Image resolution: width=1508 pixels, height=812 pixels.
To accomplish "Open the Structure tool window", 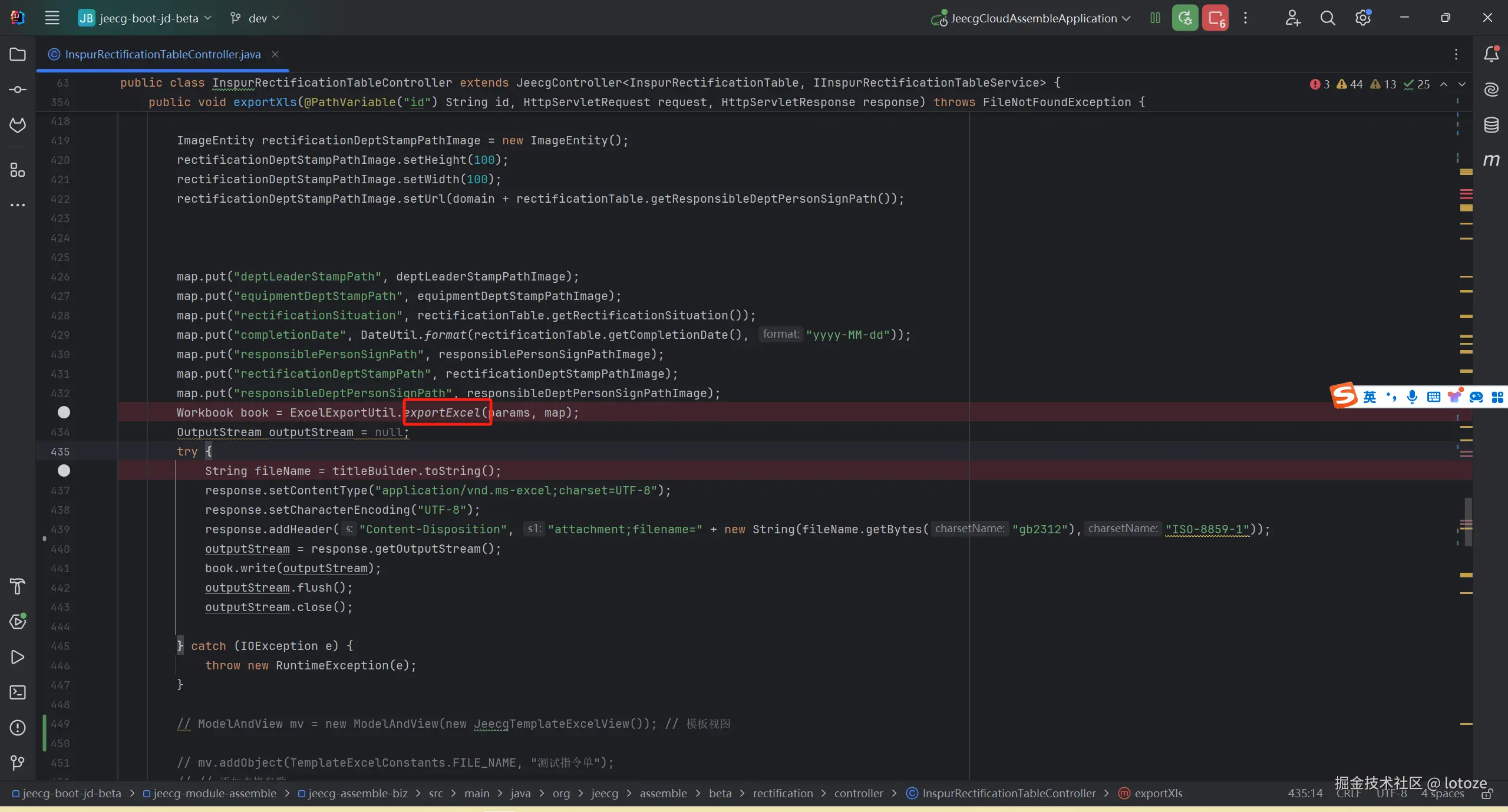I will pyautogui.click(x=18, y=170).
